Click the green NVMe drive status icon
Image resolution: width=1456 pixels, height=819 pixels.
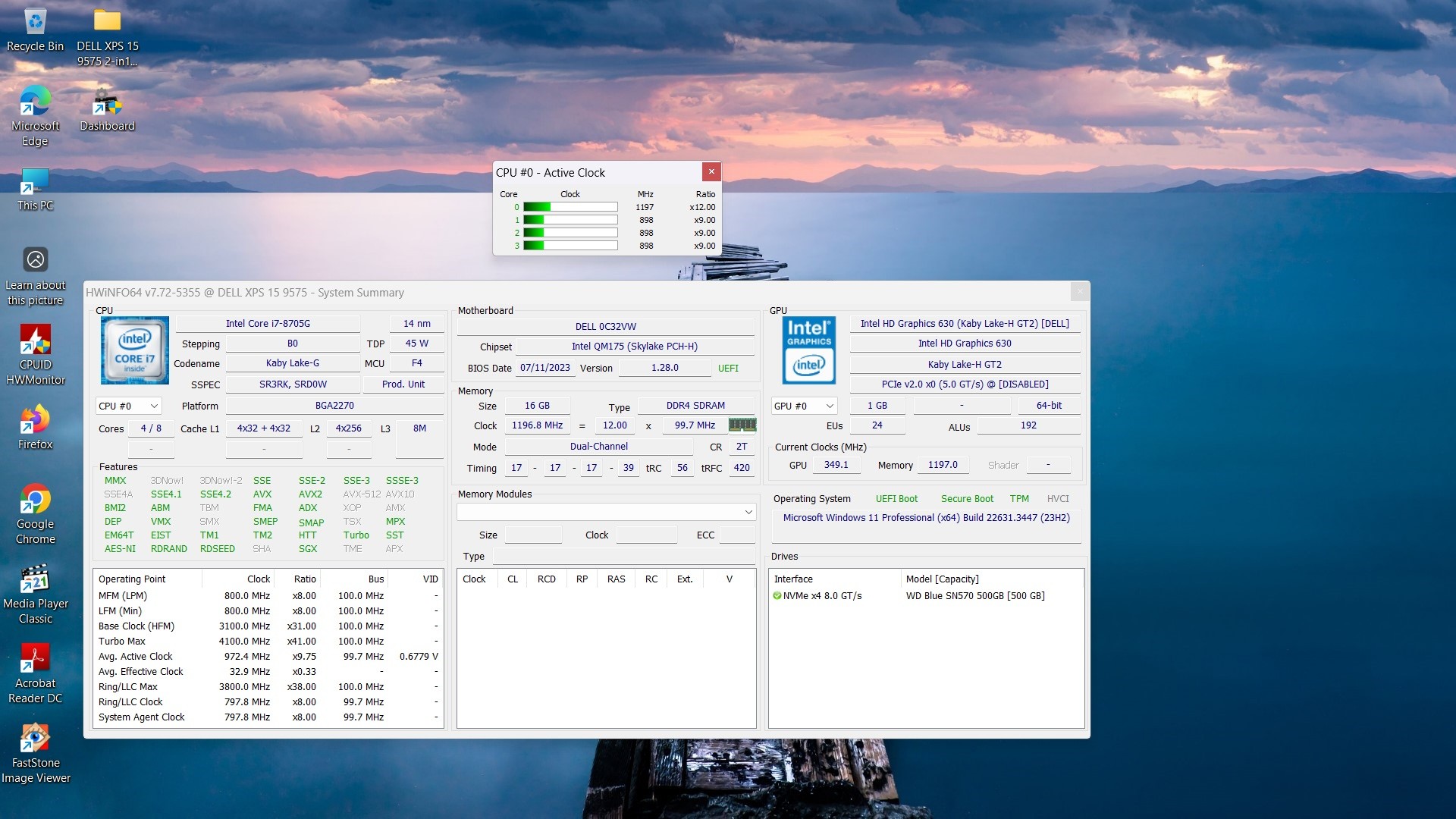pyautogui.click(x=777, y=596)
